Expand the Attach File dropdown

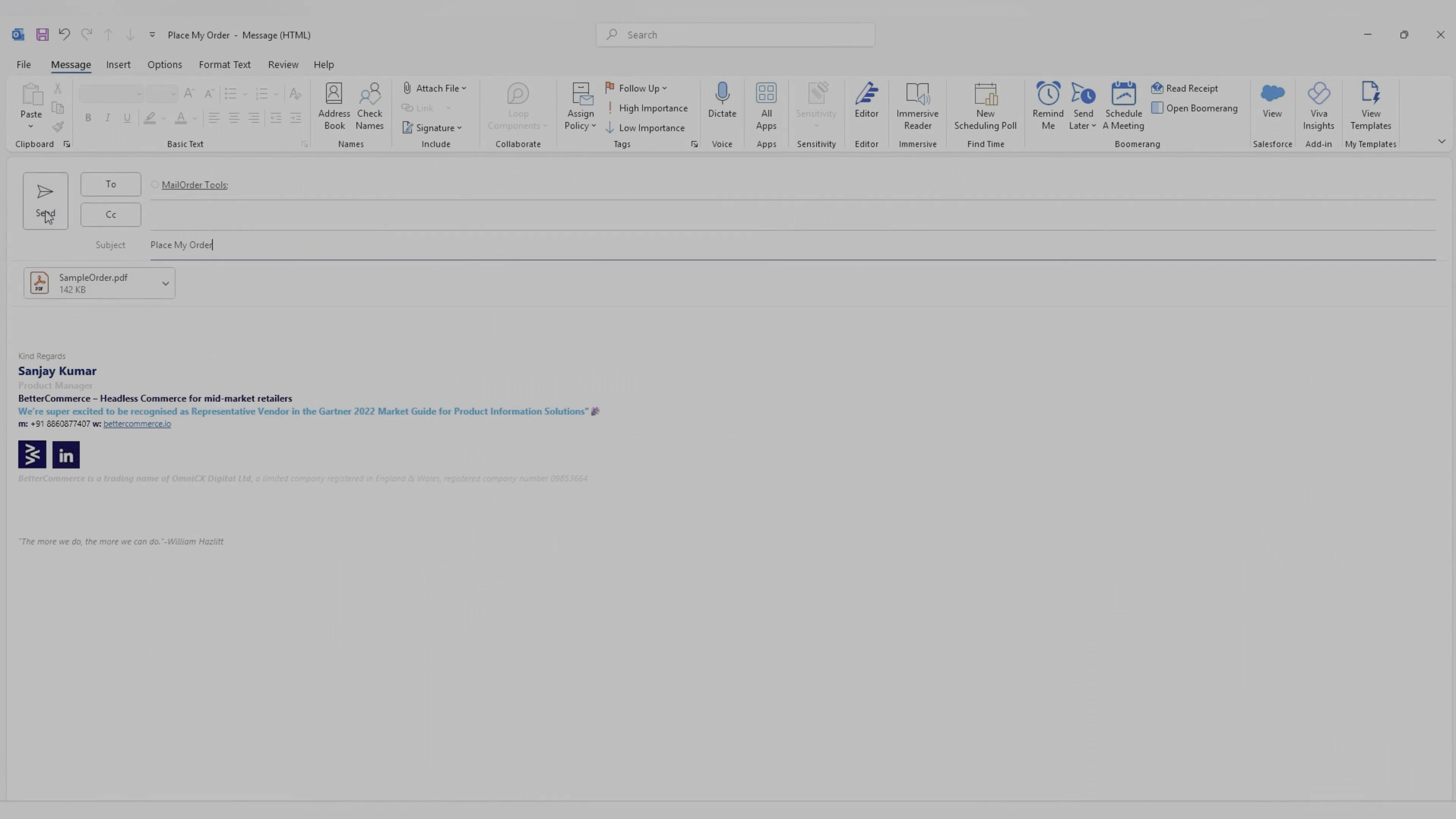(464, 88)
